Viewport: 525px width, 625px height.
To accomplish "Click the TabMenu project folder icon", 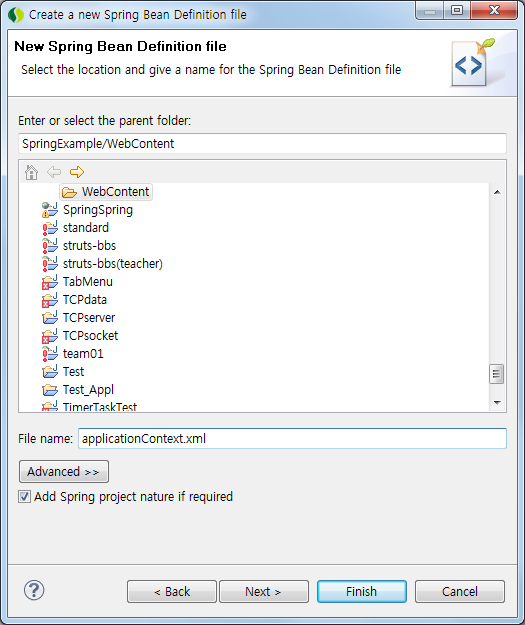I will [x=50, y=282].
